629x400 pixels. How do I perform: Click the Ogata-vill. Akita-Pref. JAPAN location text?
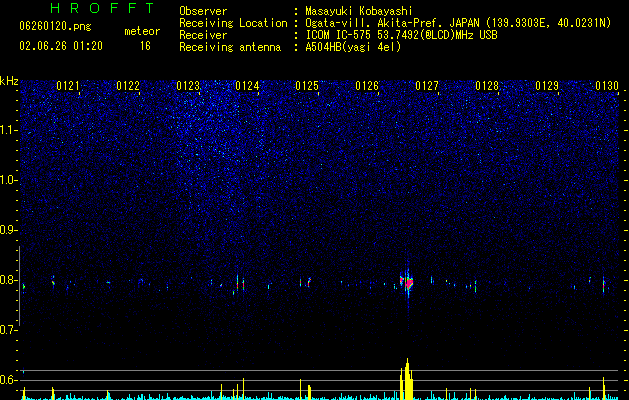[458, 23]
